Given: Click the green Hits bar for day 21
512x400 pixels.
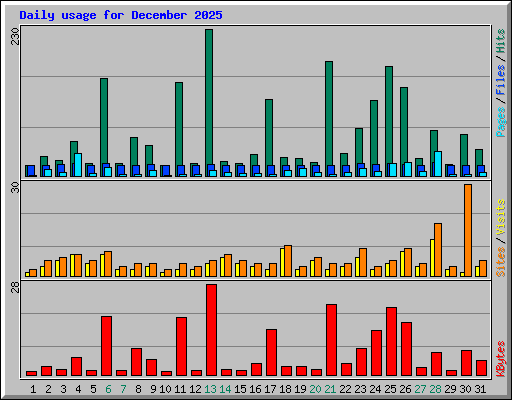Looking at the screenshot, I should 329,119.
